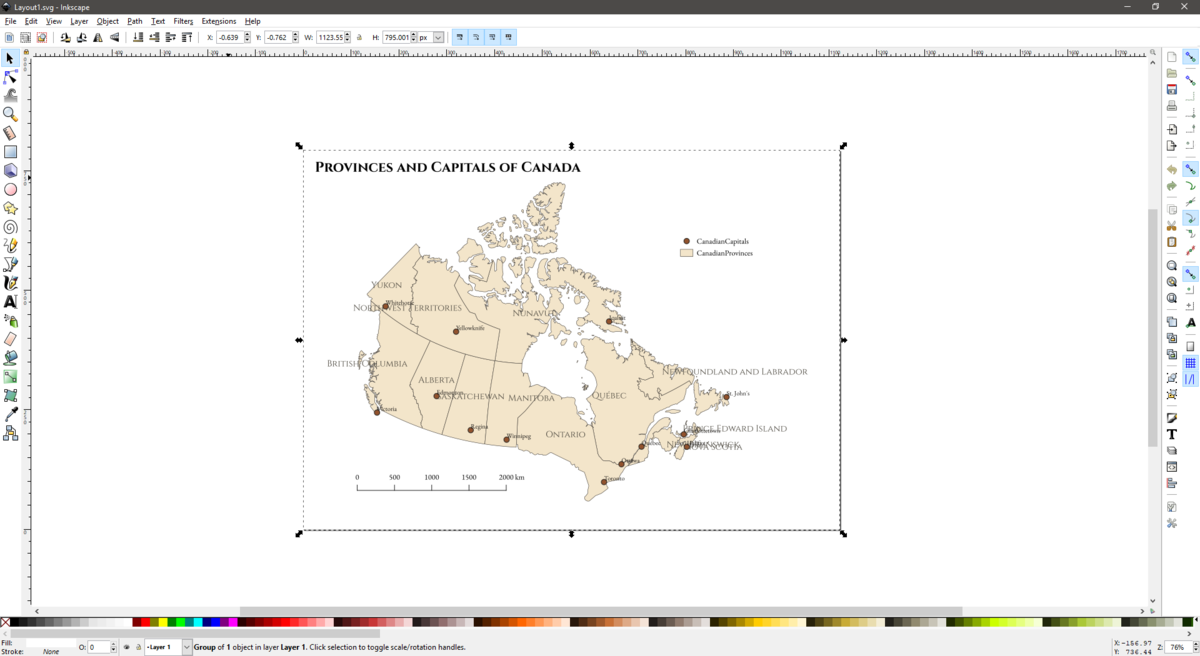1200x656 pixels.
Task: Select the Node editing tool
Action: [9, 77]
